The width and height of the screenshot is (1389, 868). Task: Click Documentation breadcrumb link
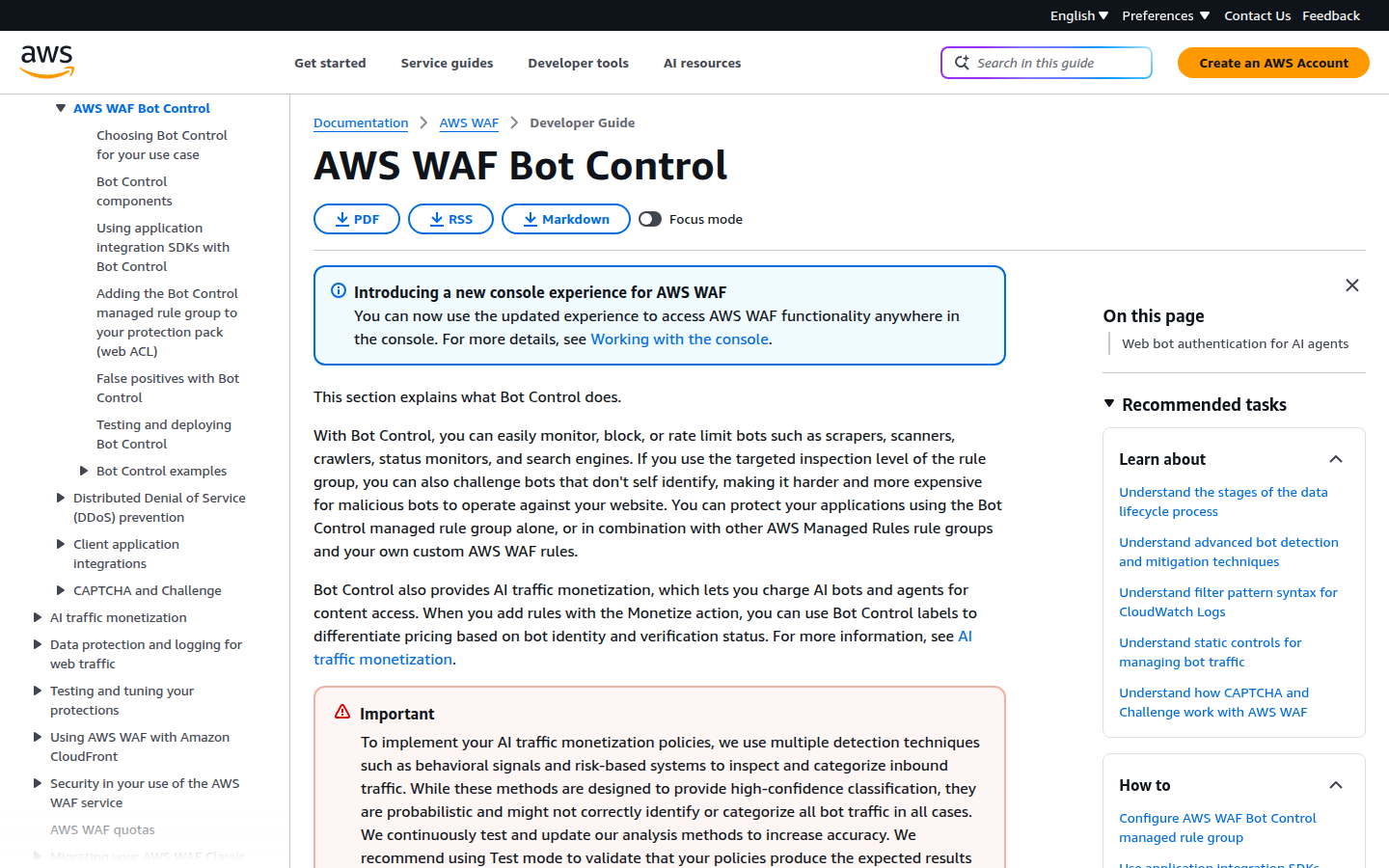pos(361,122)
